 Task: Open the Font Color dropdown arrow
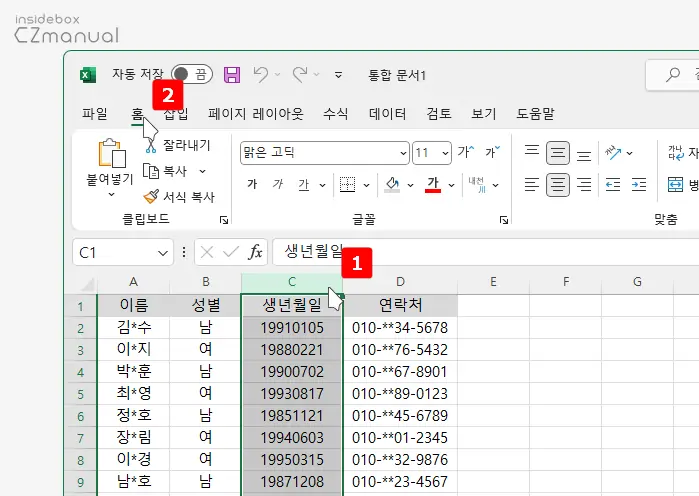pyautogui.click(x=451, y=185)
